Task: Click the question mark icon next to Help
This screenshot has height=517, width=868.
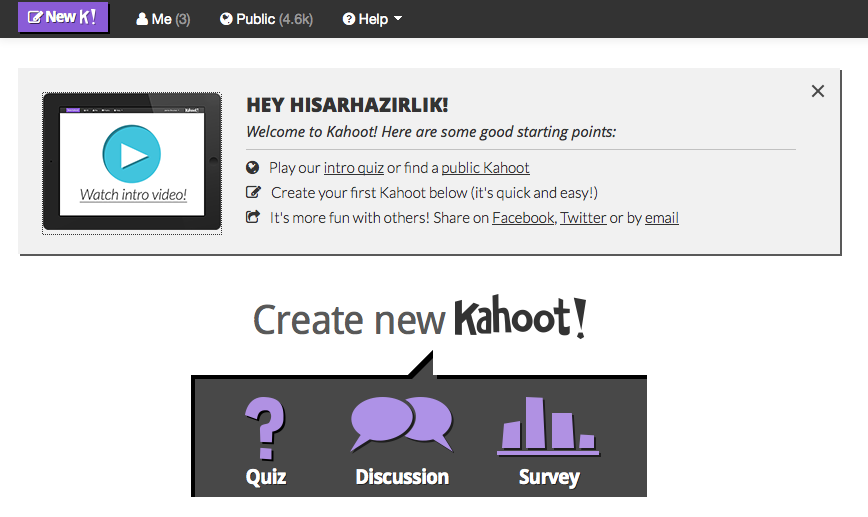Action: click(x=349, y=19)
